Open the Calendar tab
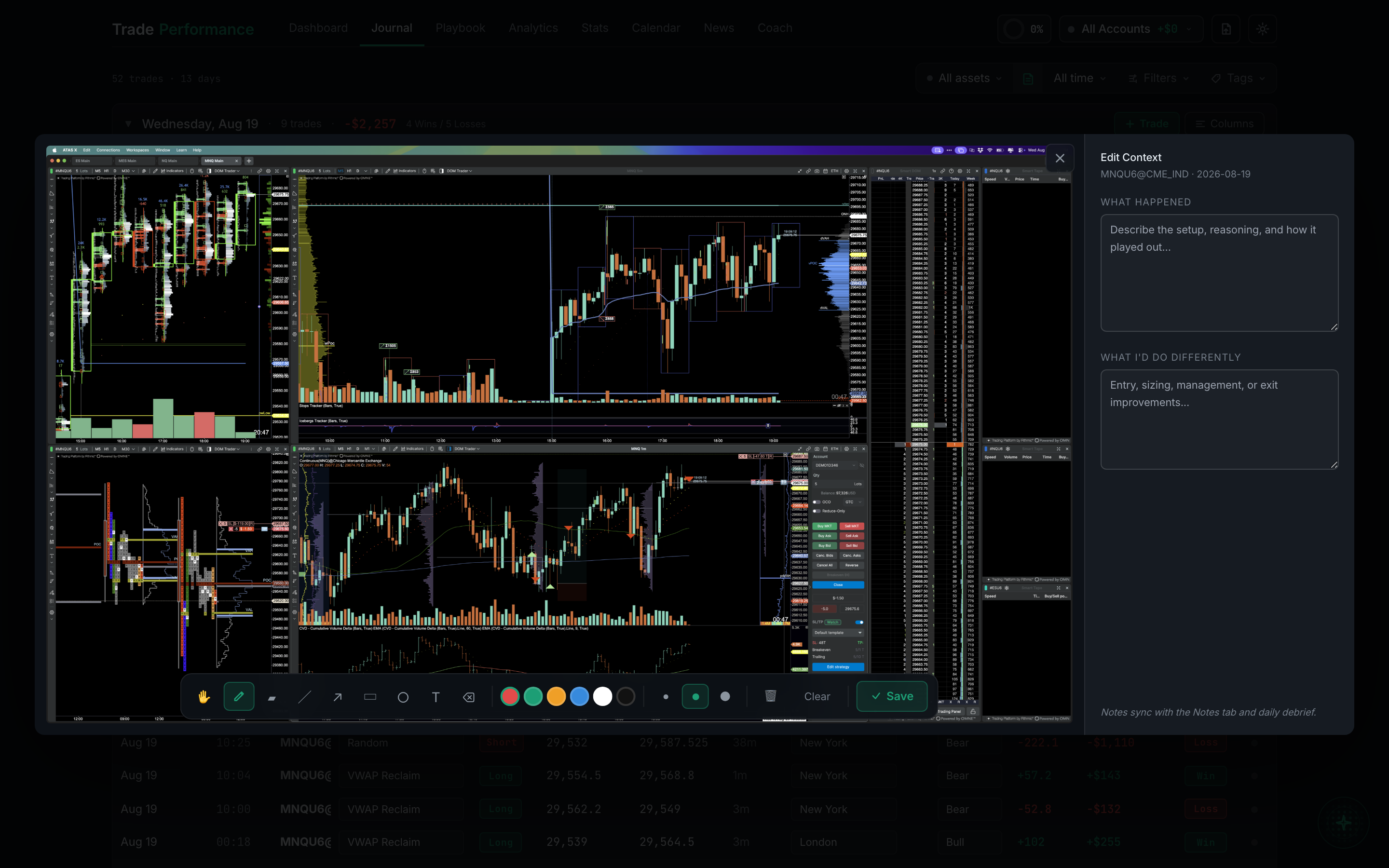 (656, 28)
